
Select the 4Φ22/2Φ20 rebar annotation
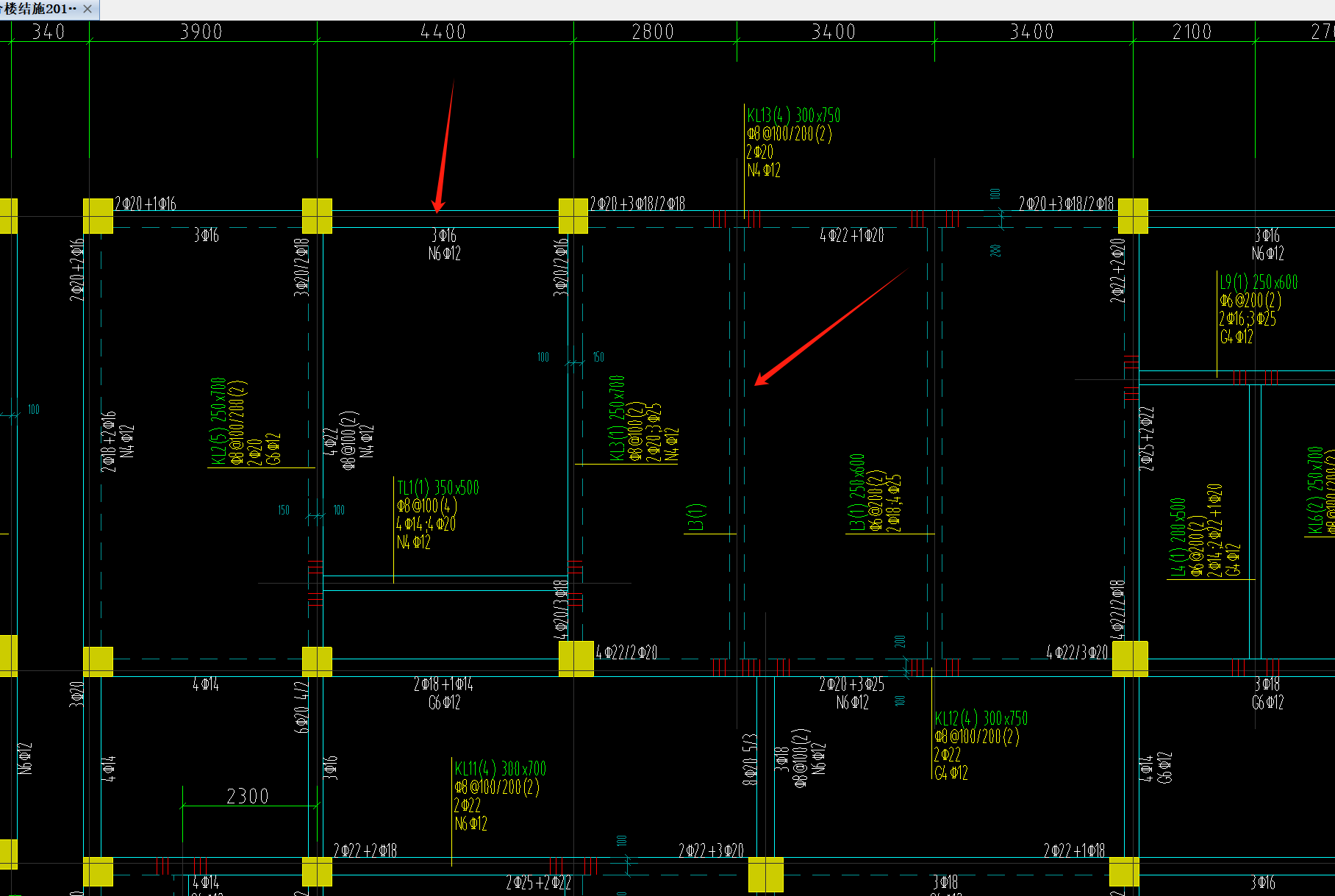pyautogui.click(x=626, y=653)
